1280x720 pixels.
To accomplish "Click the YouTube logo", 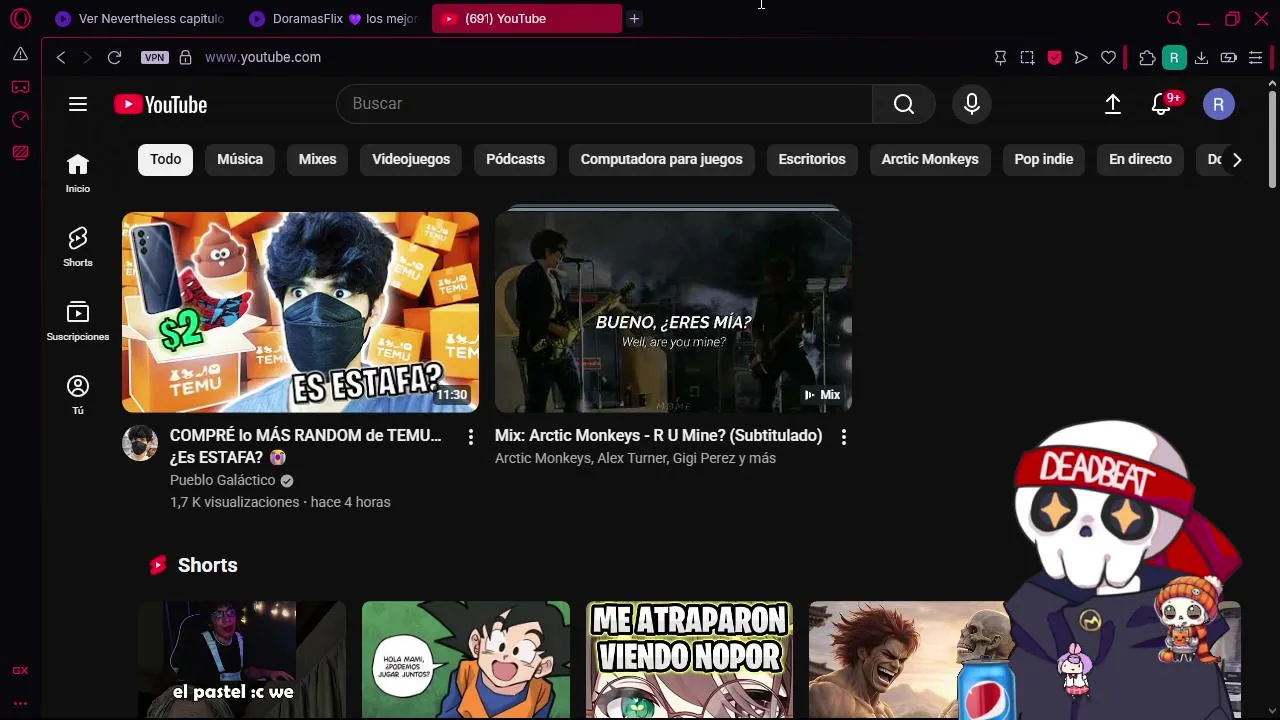I will [160, 104].
